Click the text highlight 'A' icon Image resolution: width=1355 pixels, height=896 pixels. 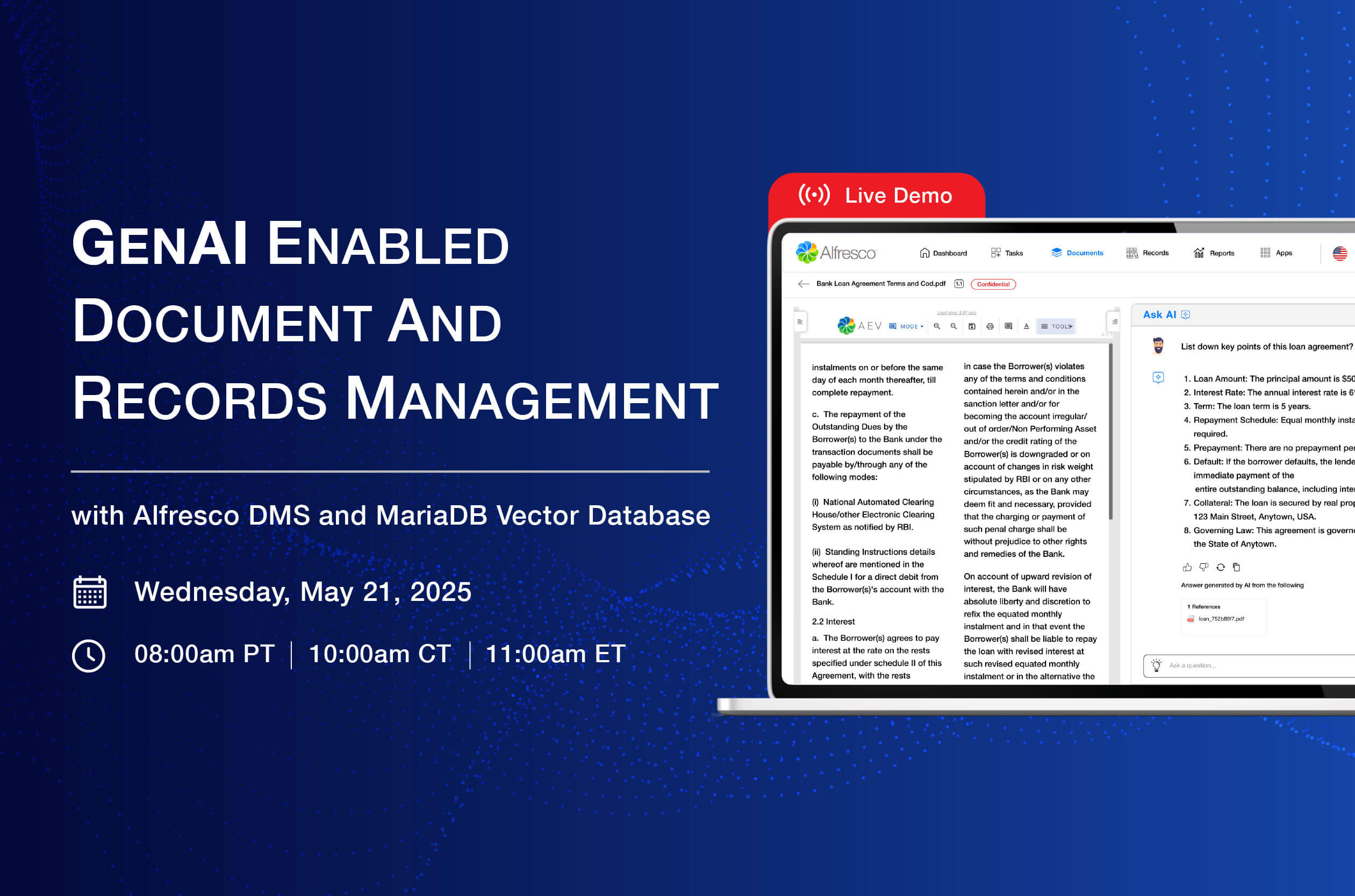(1027, 326)
